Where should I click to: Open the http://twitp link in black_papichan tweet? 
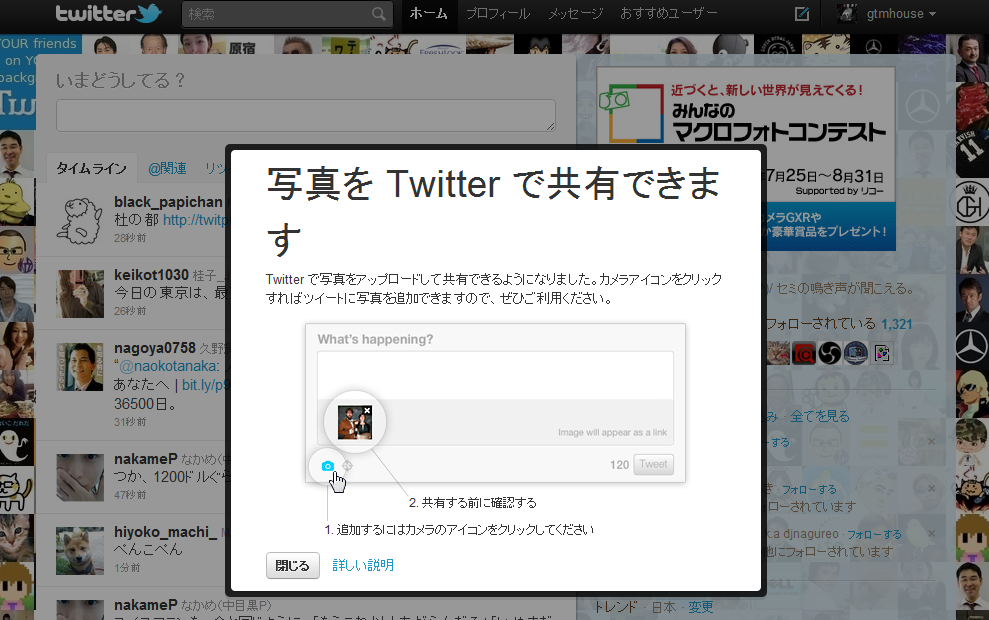click(194, 220)
